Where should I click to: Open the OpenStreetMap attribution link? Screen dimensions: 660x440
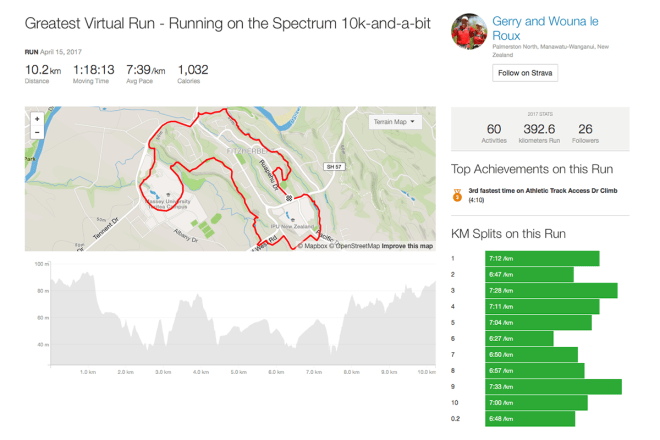(356, 246)
